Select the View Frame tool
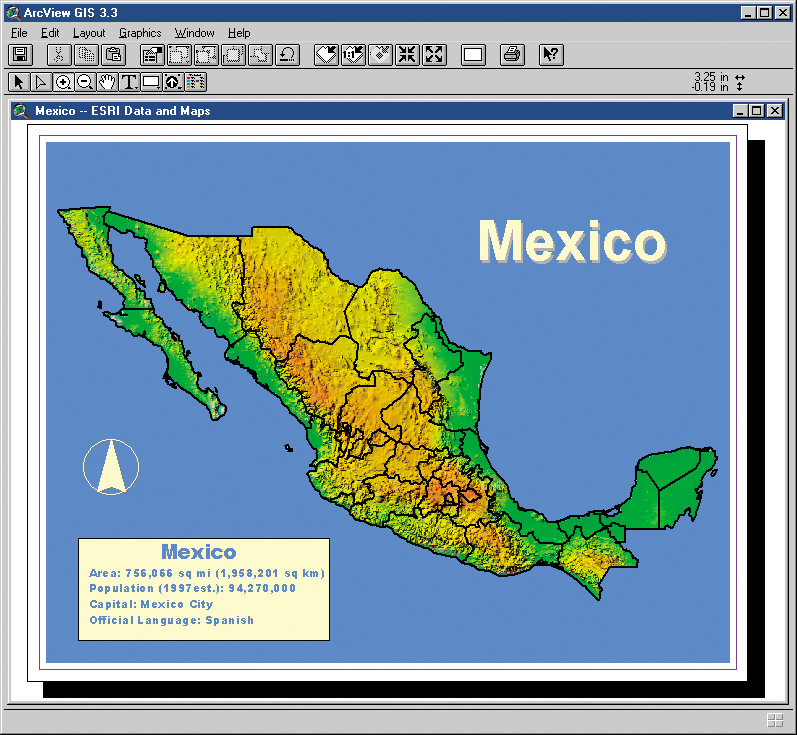 [x=173, y=82]
